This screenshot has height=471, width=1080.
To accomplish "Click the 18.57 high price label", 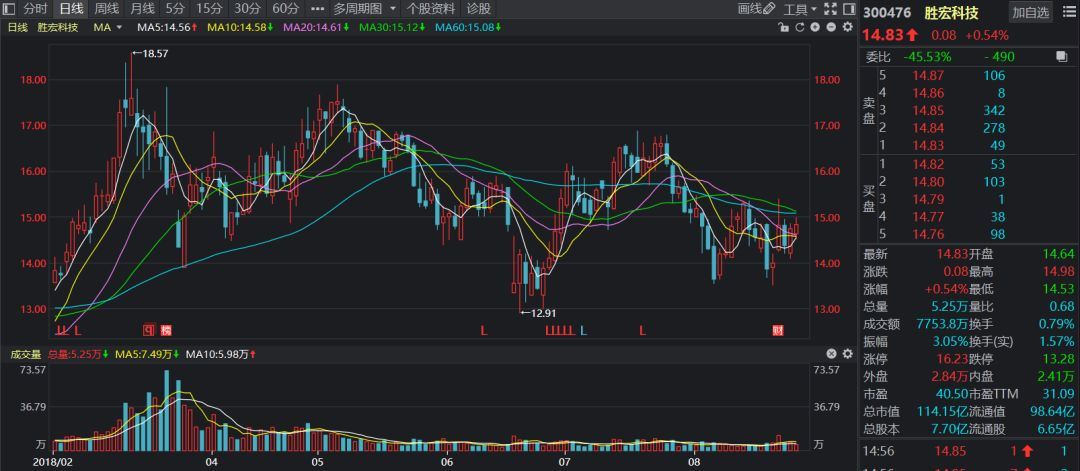I will (x=155, y=53).
